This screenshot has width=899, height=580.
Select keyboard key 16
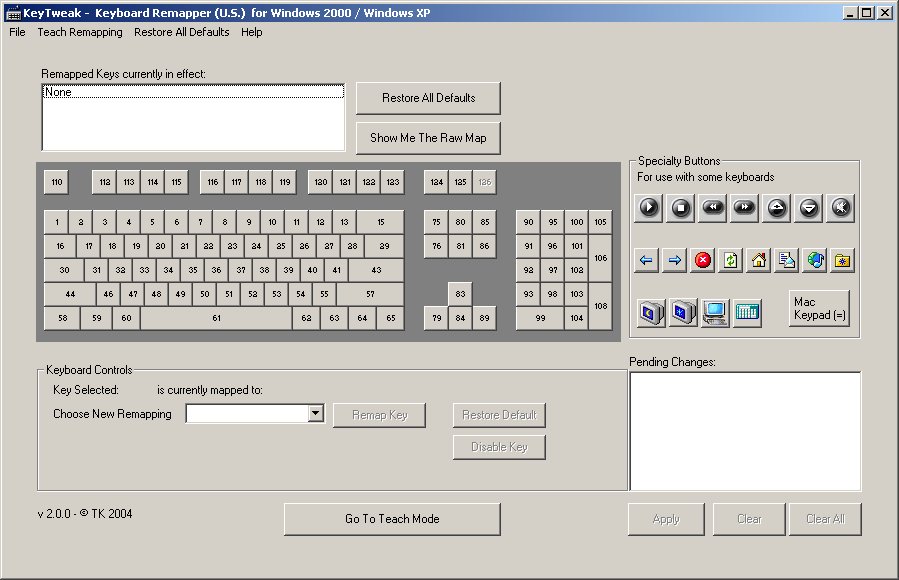(x=60, y=246)
